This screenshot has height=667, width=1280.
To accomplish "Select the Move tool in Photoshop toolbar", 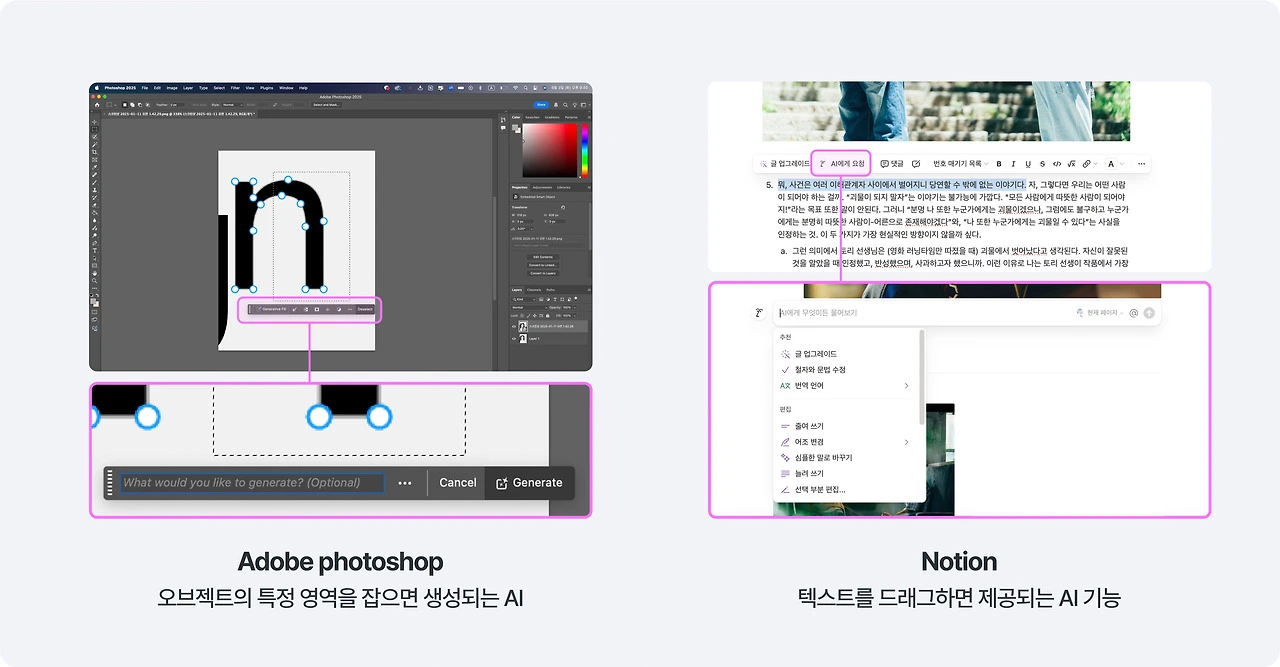I will (x=95, y=122).
